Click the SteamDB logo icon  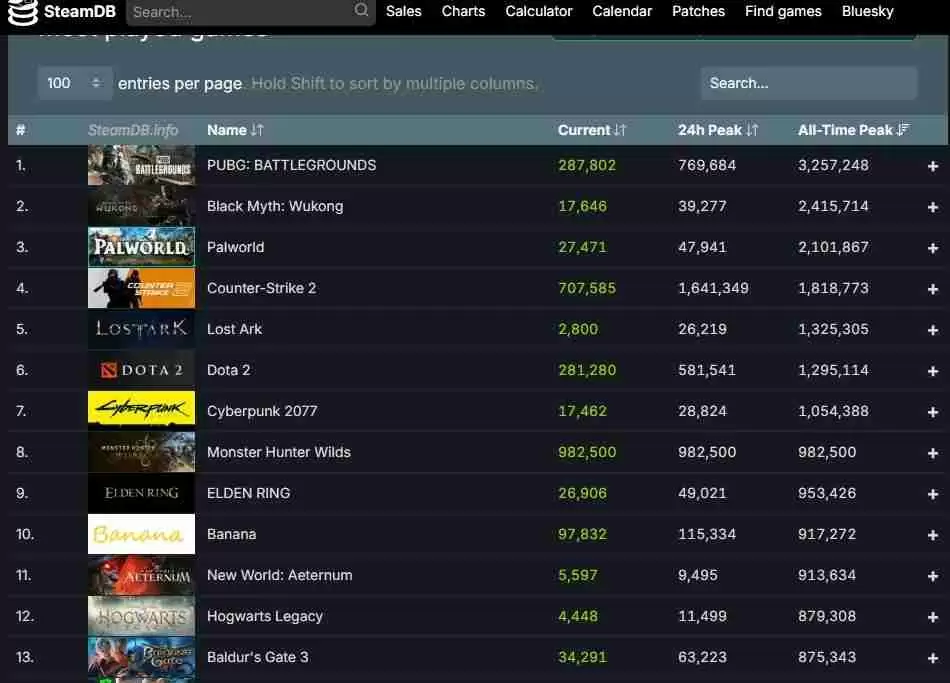click(22, 12)
